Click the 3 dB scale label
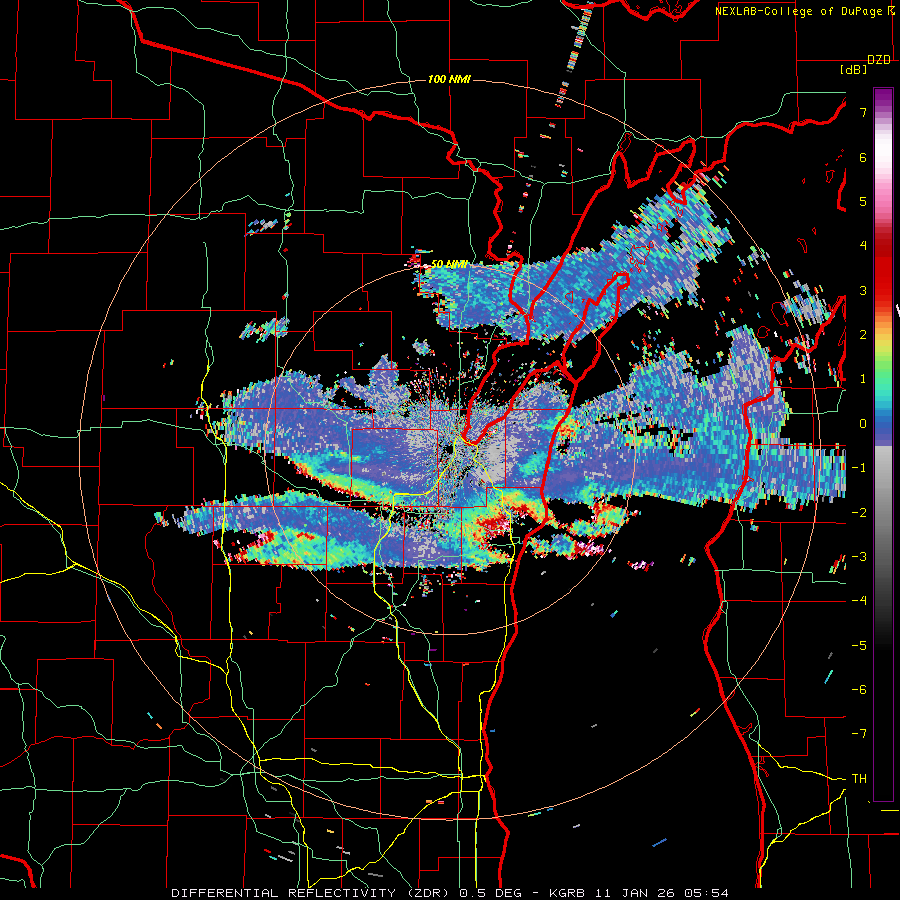900x900 pixels. click(x=863, y=290)
